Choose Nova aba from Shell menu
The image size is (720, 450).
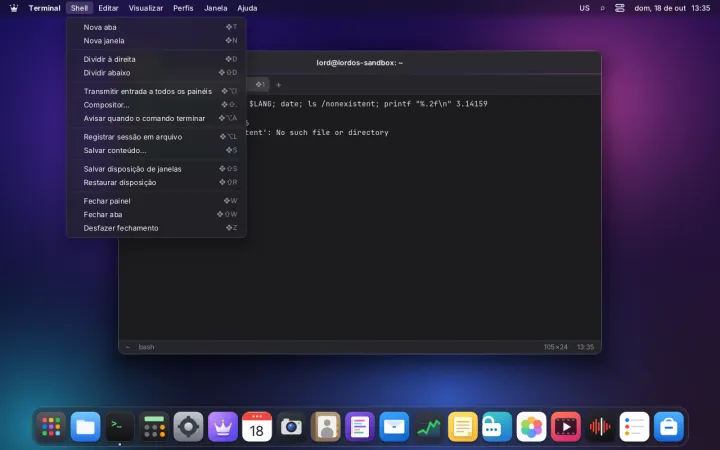click(157, 27)
